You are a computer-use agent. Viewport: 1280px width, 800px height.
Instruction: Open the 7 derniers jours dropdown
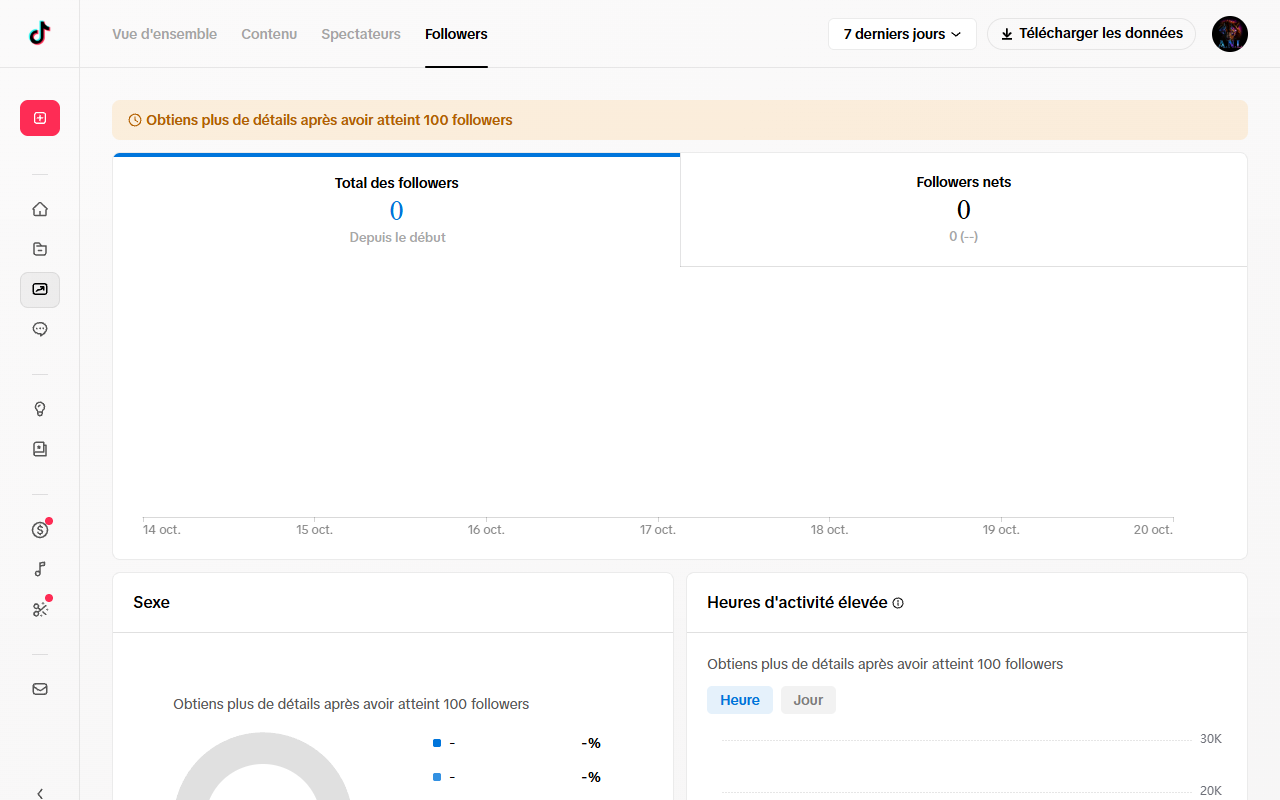click(x=902, y=34)
